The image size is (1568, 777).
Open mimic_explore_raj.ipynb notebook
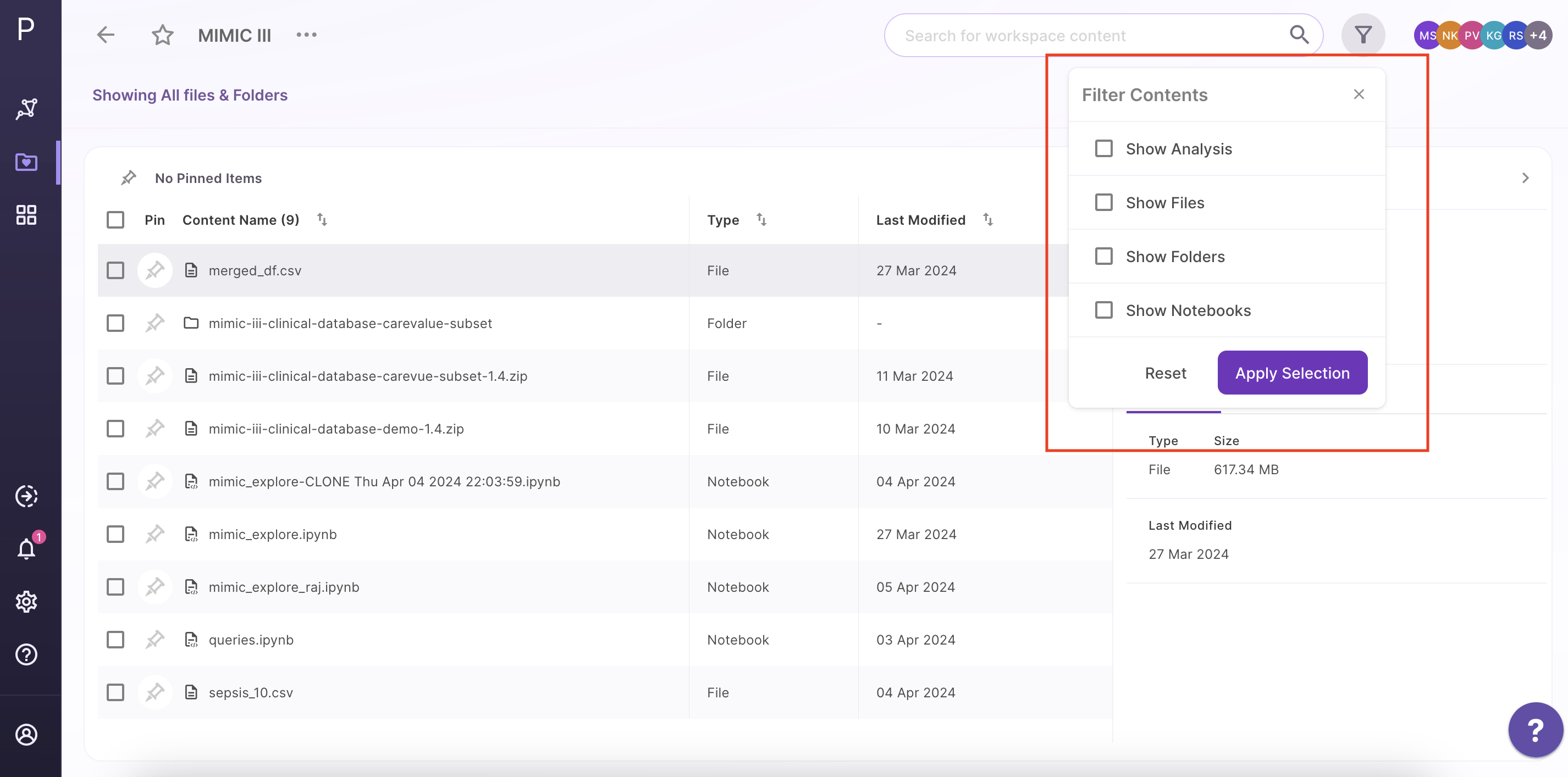(284, 587)
